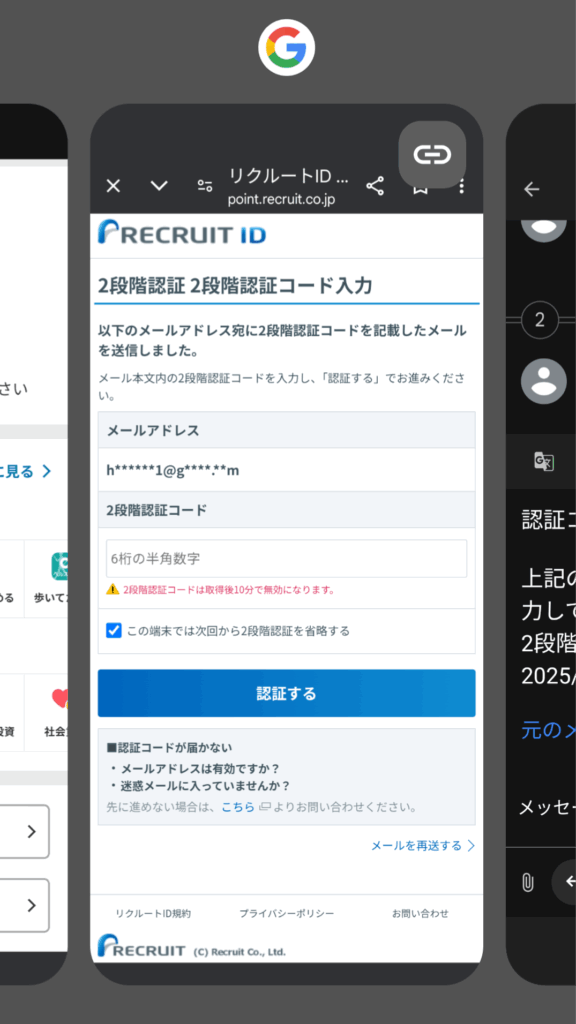Open the お問い合わせ footer link
The height and width of the screenshot is (1024, 576).
(421, 914)
